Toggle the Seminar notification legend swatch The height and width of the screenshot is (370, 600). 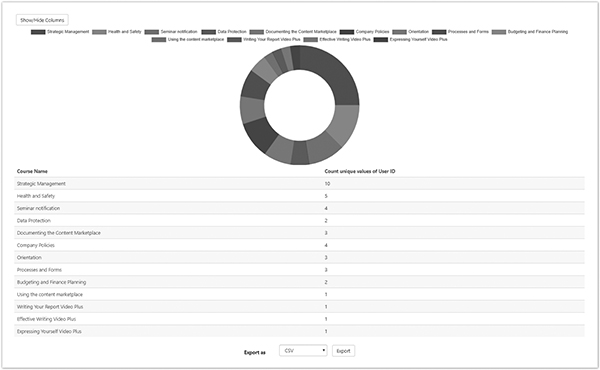pos(152,32)
